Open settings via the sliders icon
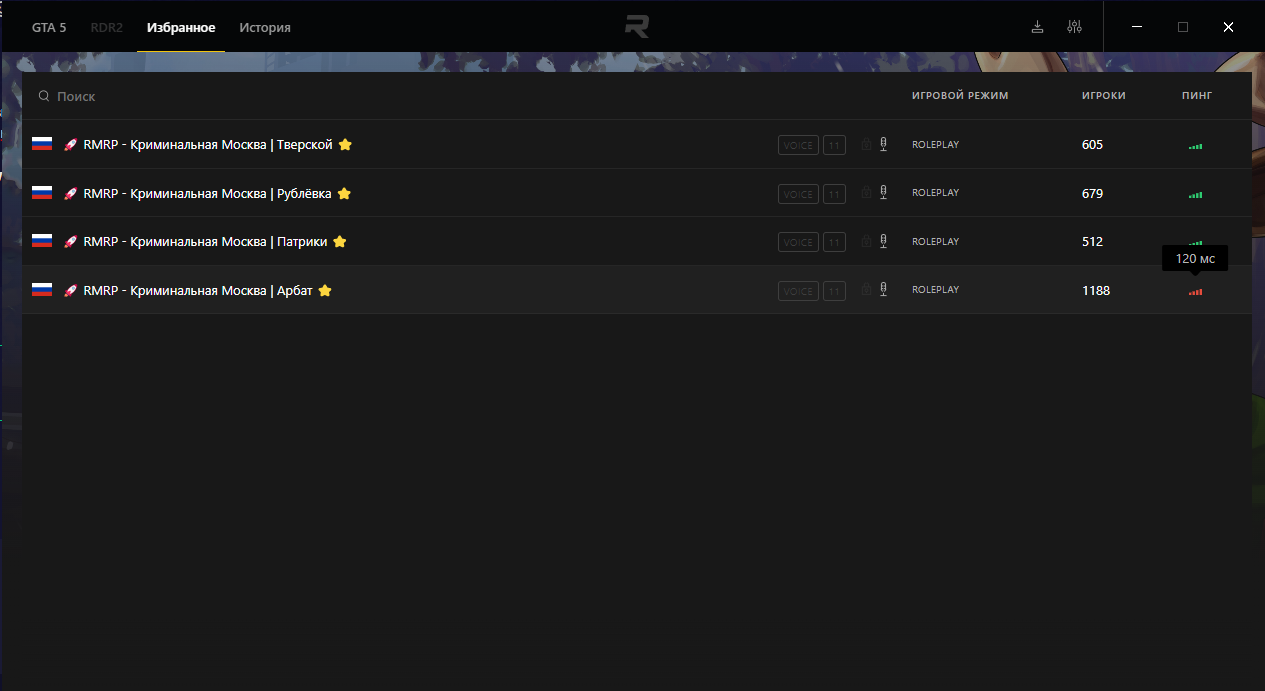 (1075, 27)
